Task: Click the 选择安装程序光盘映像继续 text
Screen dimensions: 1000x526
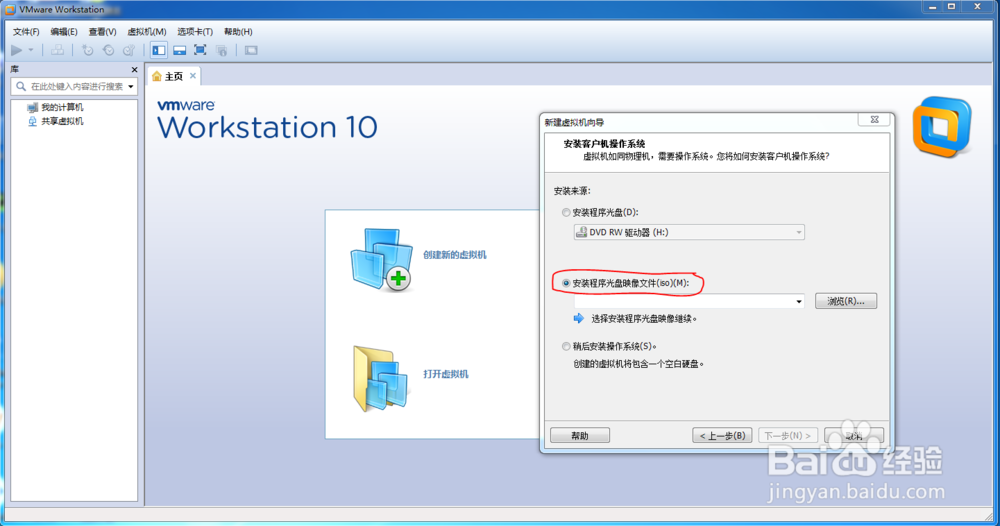Action: click(x=644, y=319)
